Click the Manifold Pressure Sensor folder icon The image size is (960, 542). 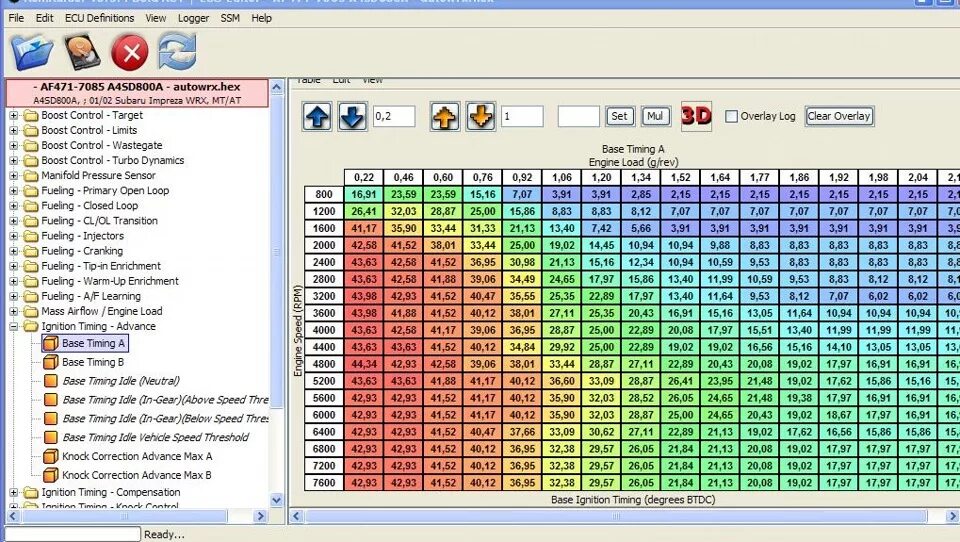(x=31, y=175)
